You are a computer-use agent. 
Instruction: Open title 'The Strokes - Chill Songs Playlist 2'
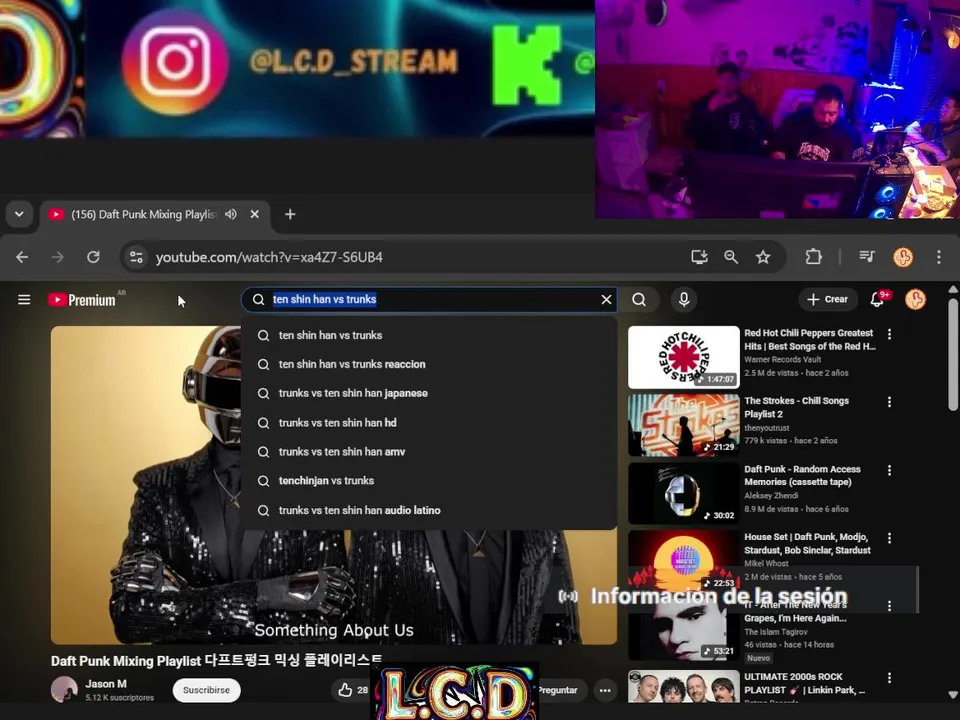797,407
